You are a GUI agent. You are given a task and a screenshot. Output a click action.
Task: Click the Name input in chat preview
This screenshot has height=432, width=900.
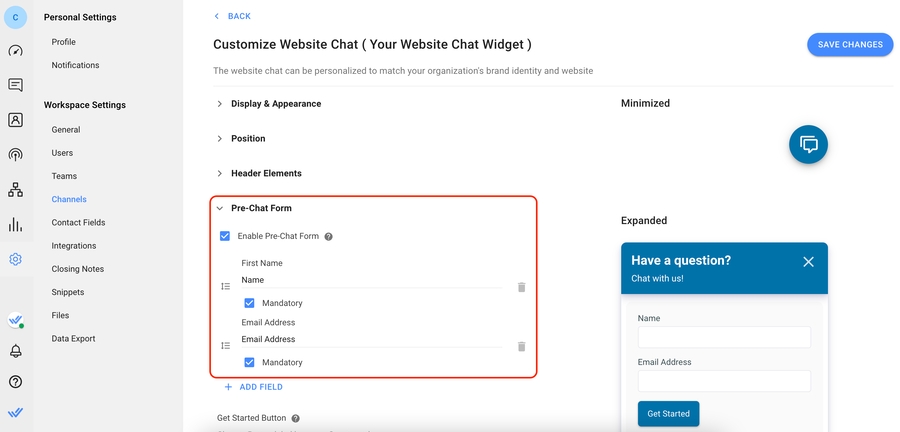724,337
